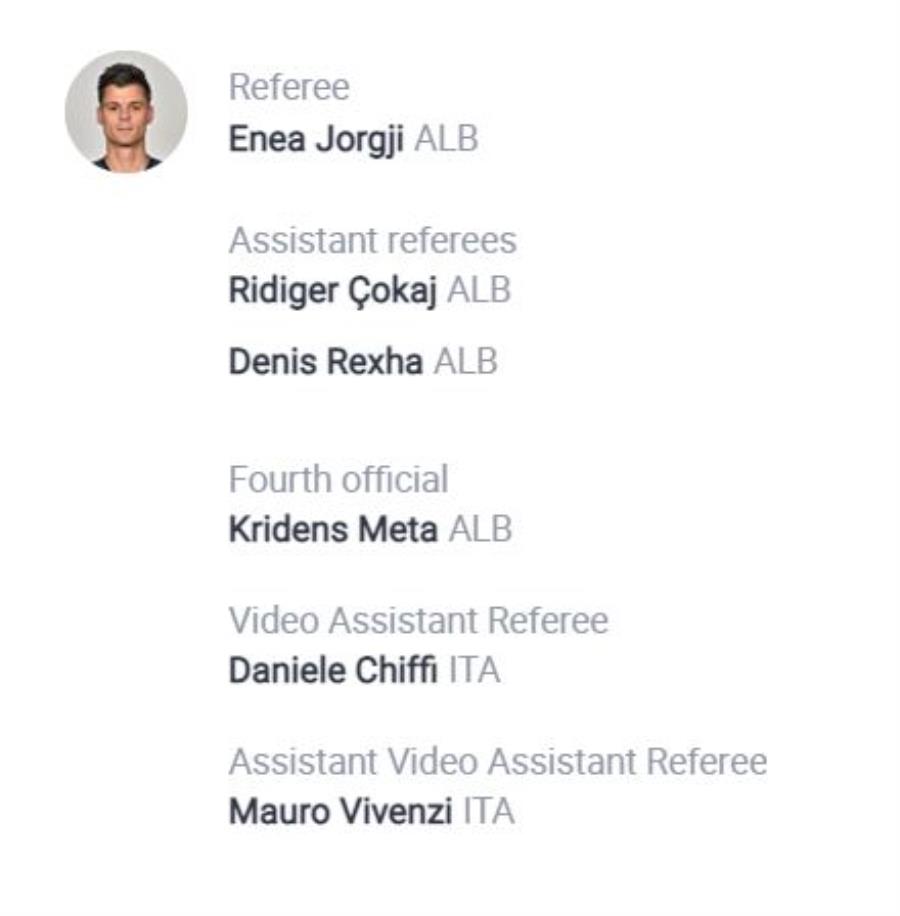Click the referee's profile photo
Viewport: 900px width, 916px height.
(x=126, y=112)
